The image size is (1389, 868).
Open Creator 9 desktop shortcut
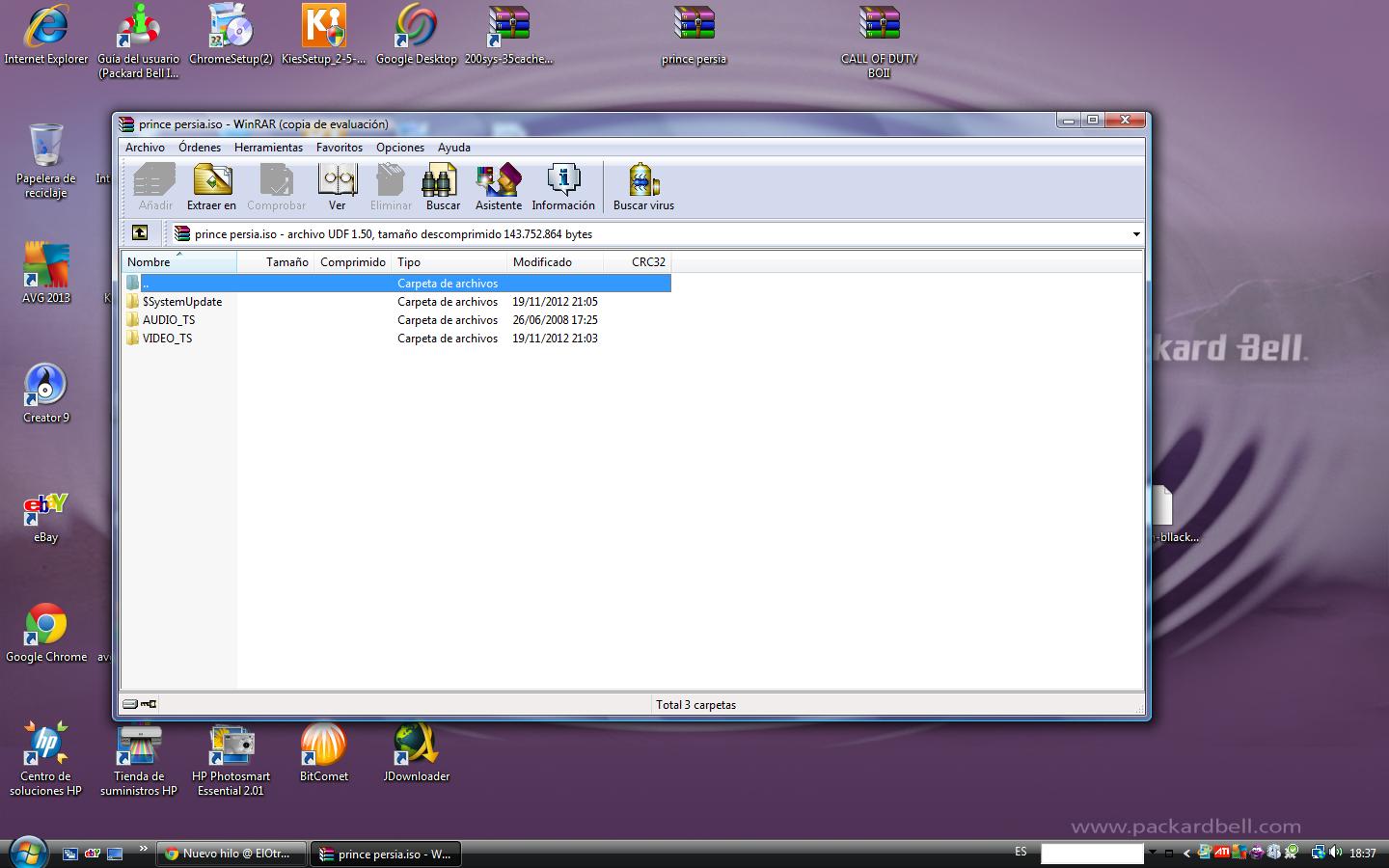tap(46, 393)
